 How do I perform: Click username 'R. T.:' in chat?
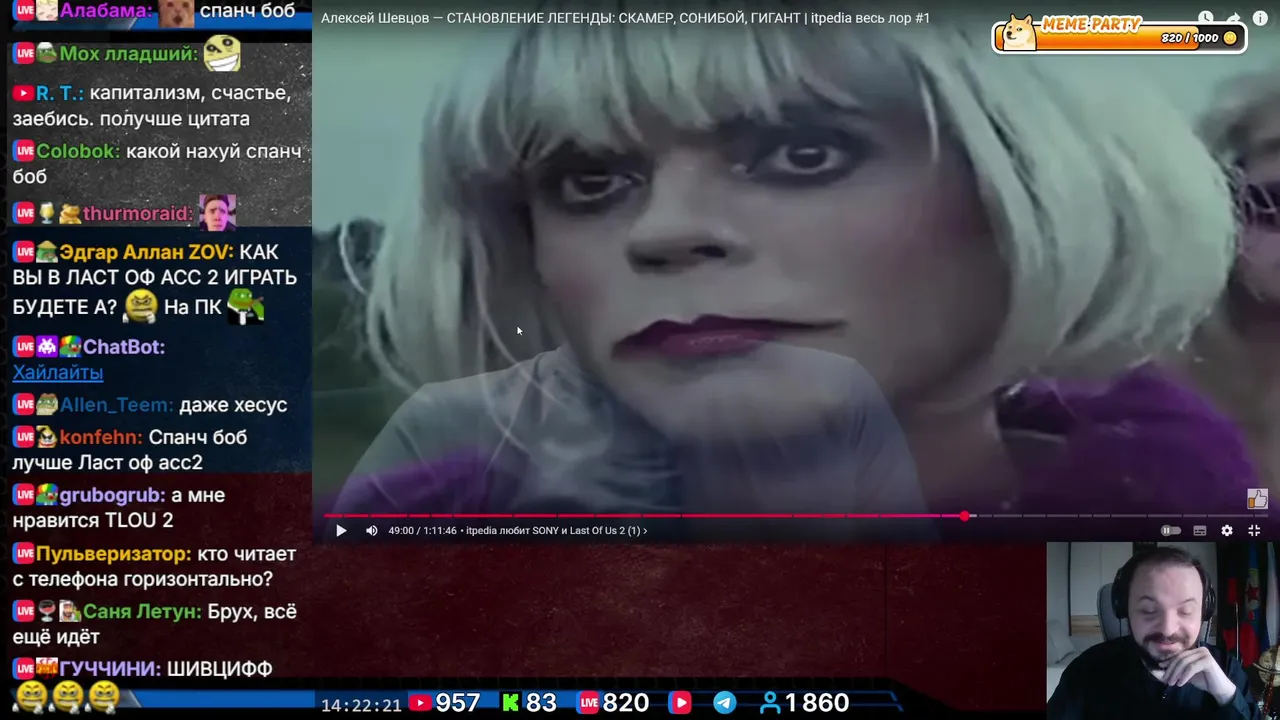60,93
